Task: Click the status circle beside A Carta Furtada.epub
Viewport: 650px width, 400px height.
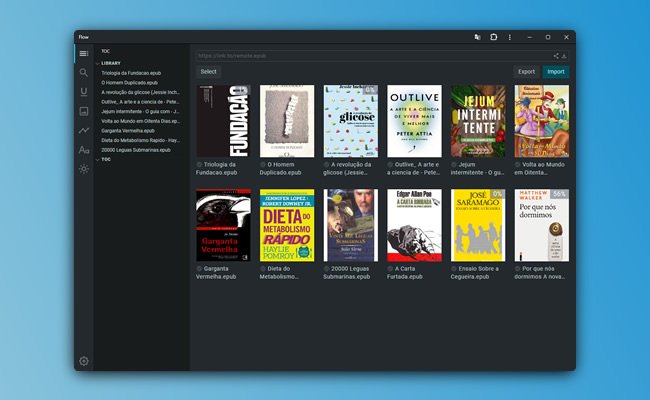Action: tap(390, 269)
